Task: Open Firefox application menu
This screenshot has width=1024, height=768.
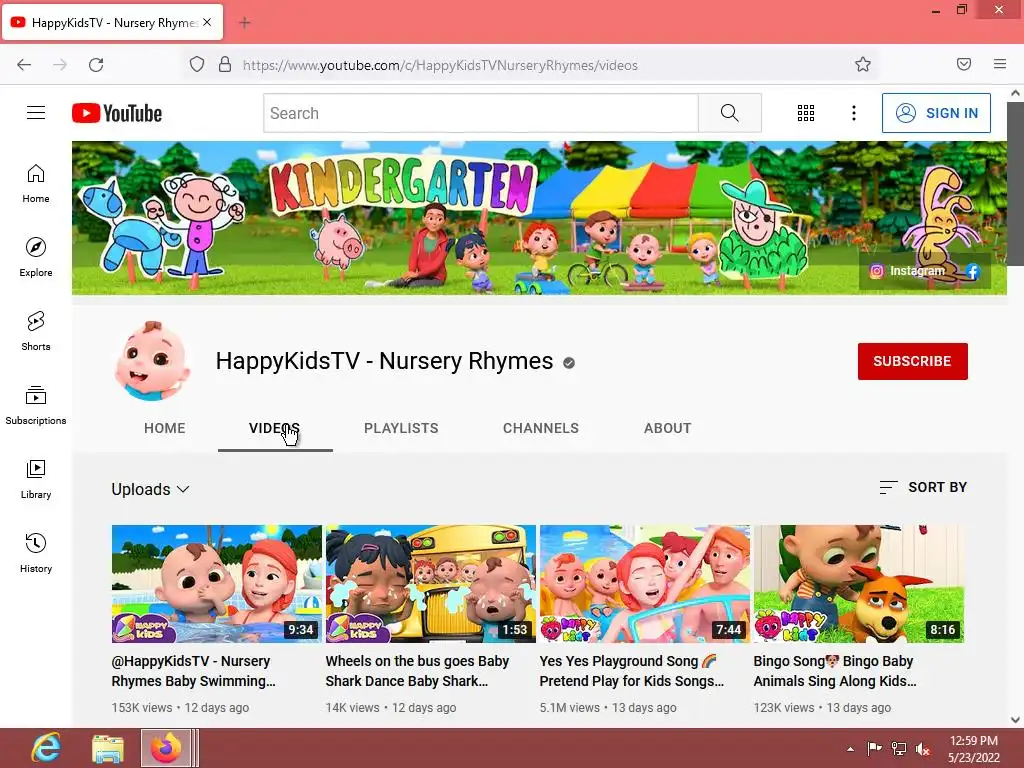Action: point(1000,64)
